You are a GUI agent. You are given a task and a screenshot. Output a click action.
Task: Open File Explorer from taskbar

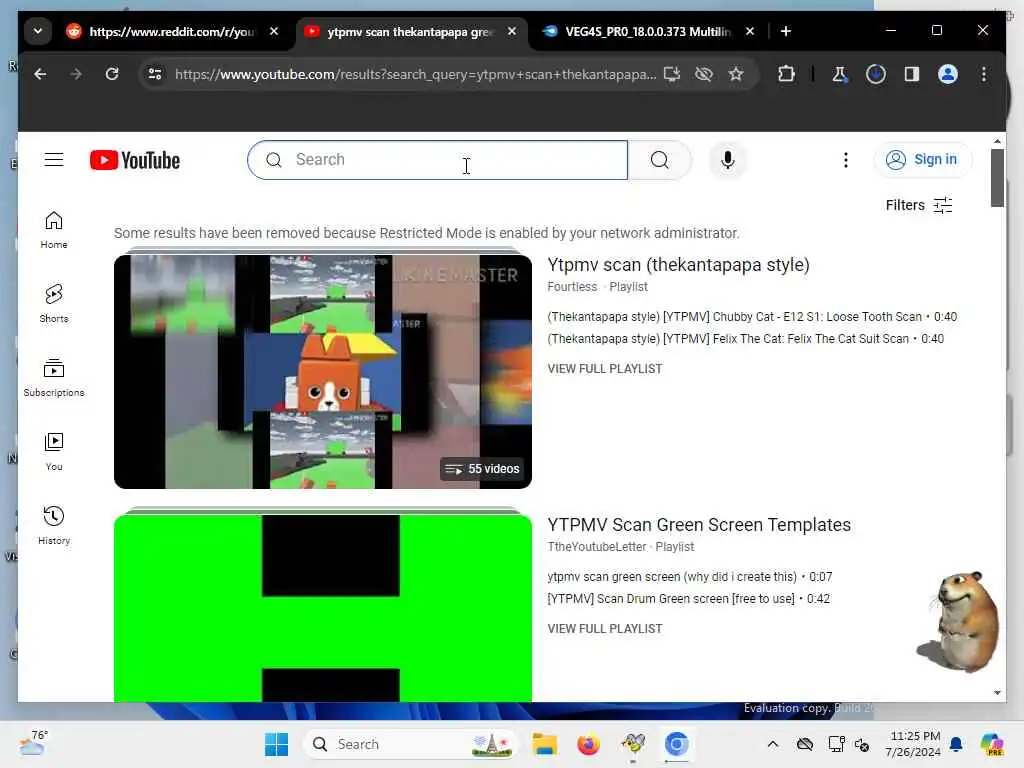coord(544,744)
